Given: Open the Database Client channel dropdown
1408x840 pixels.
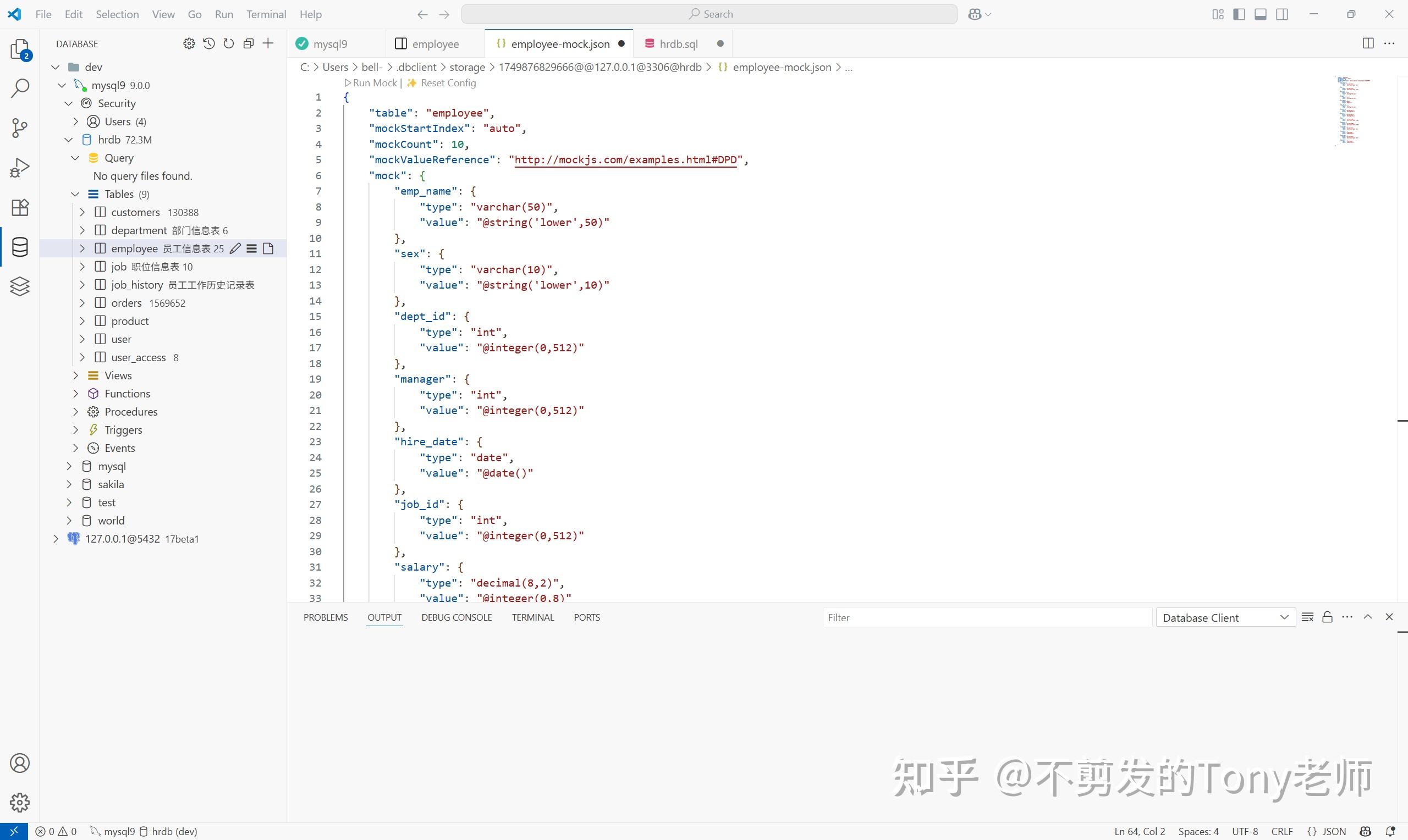Looking at the screenshot, I should pyautogui.click(x=1225, y=617).
